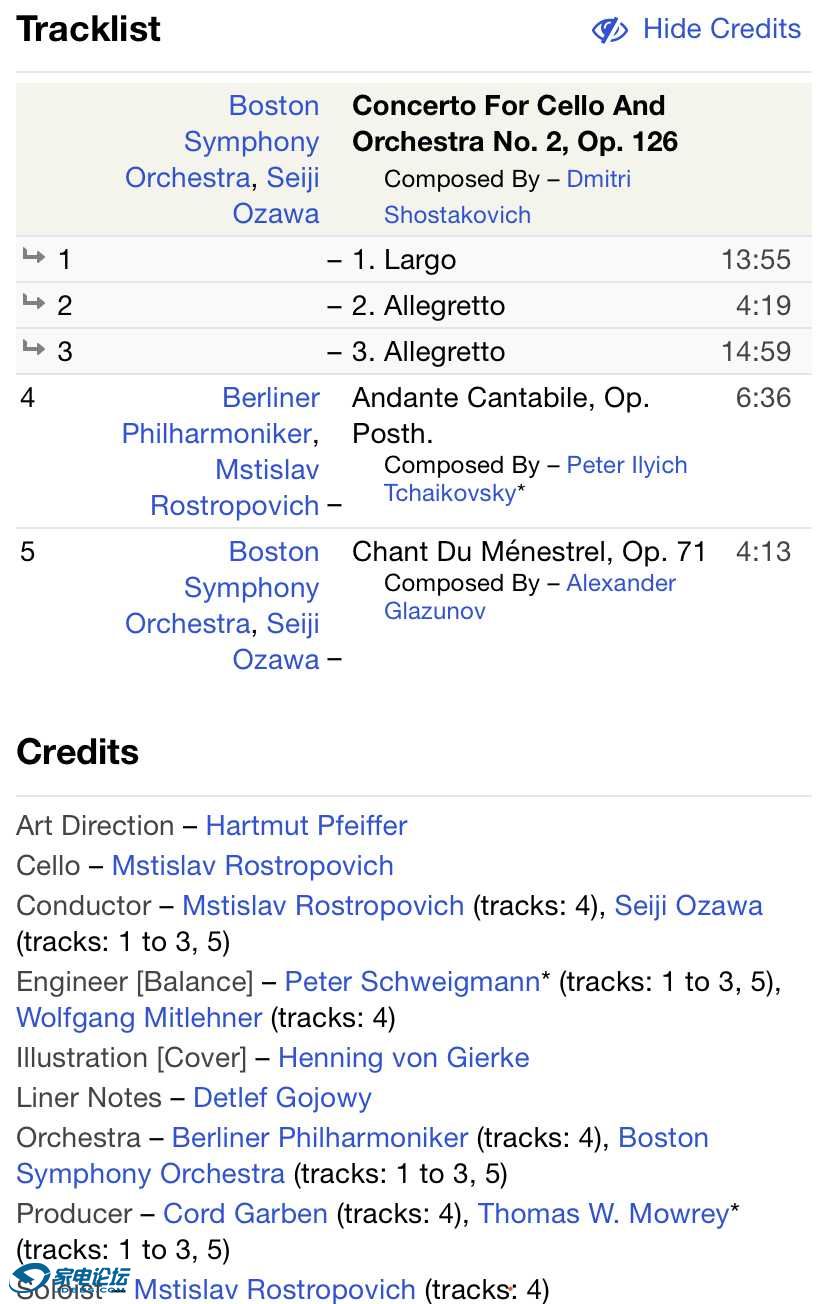Open Hartmut Pfeiffer art direction credit

306,826
